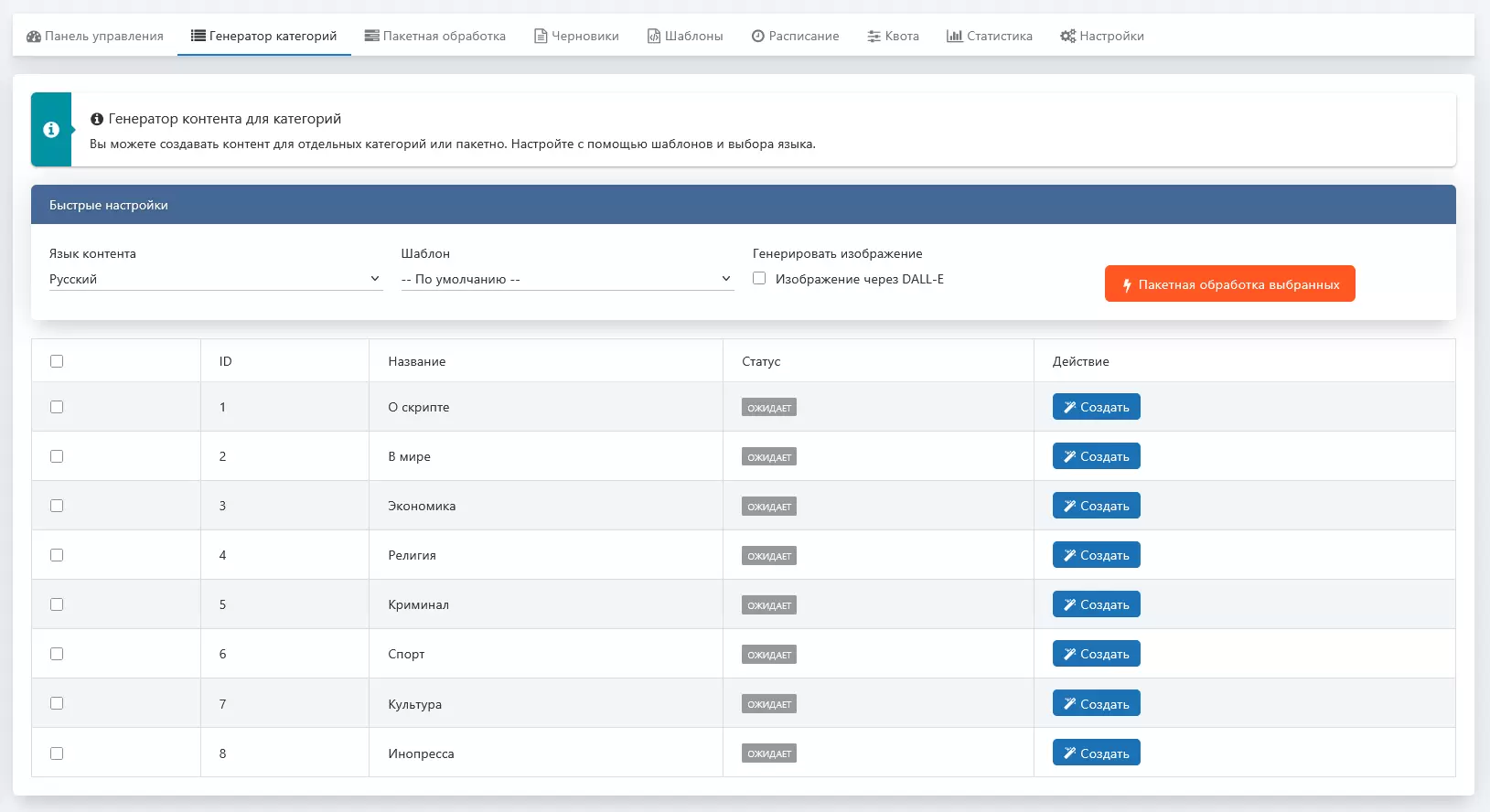
Task: Open the Язык контента dropdown
Action: pos(215,279)
